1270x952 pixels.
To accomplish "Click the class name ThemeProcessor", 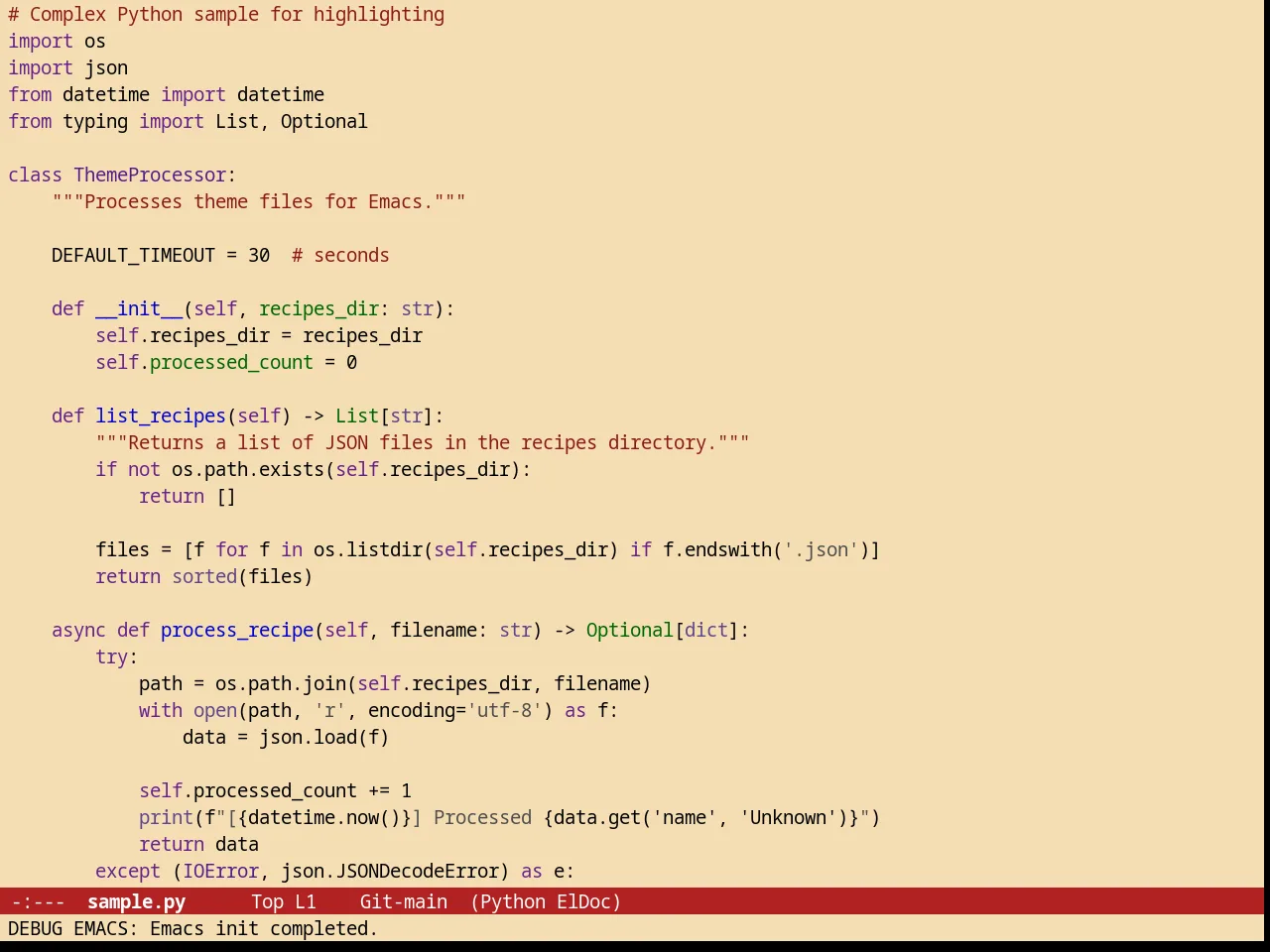I will 150,176.
